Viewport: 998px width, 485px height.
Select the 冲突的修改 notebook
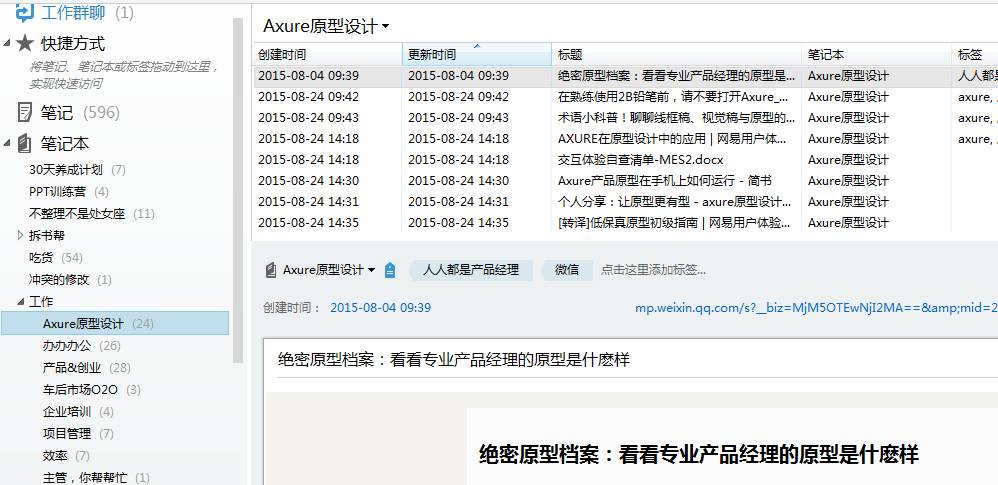(x=70, y=279)
